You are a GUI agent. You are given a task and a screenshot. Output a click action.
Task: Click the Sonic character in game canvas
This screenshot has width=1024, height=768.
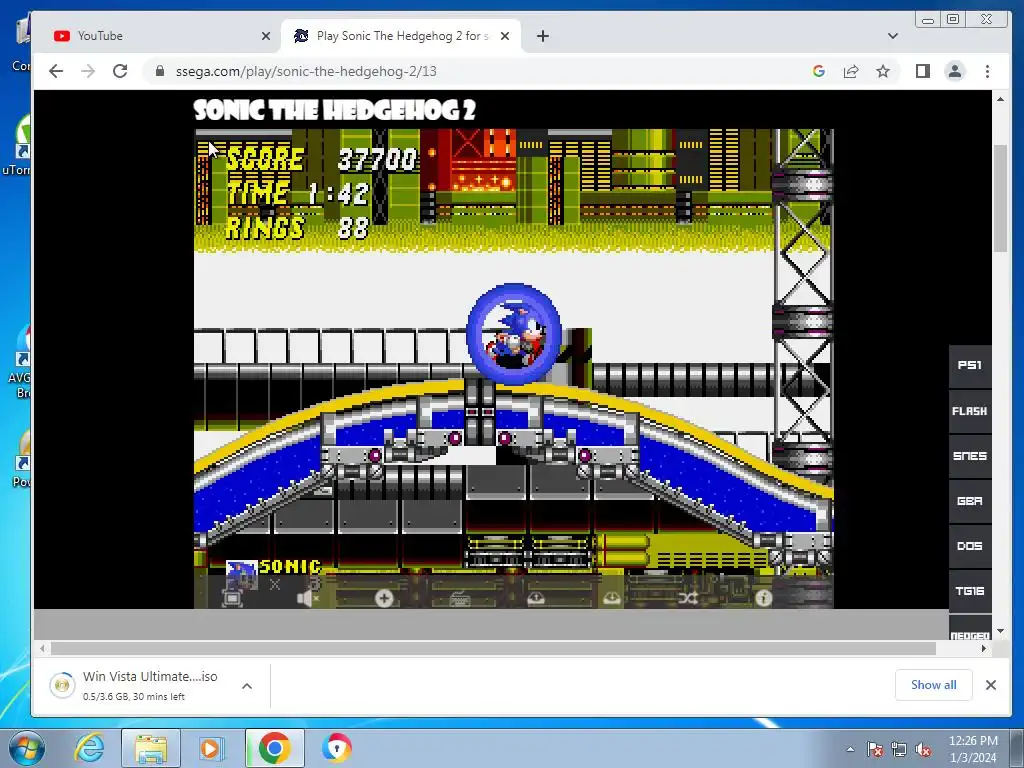pyautogui.click(x=514, y=334)
